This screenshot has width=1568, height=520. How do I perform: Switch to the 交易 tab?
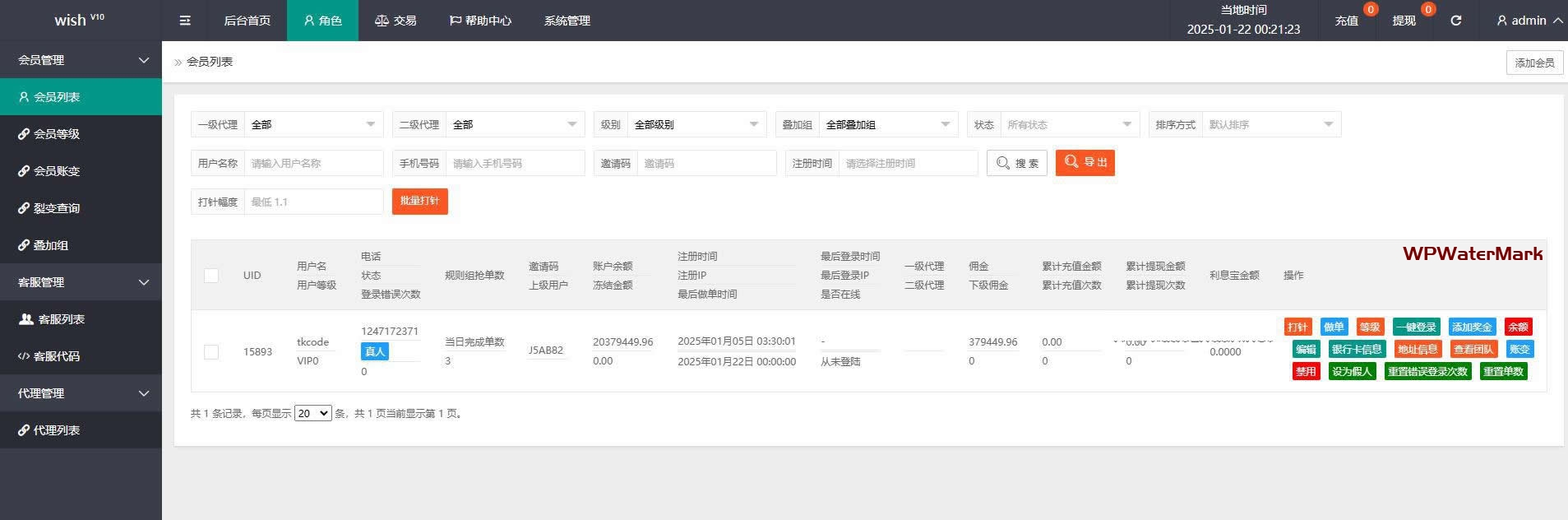[x=395, y=21]
